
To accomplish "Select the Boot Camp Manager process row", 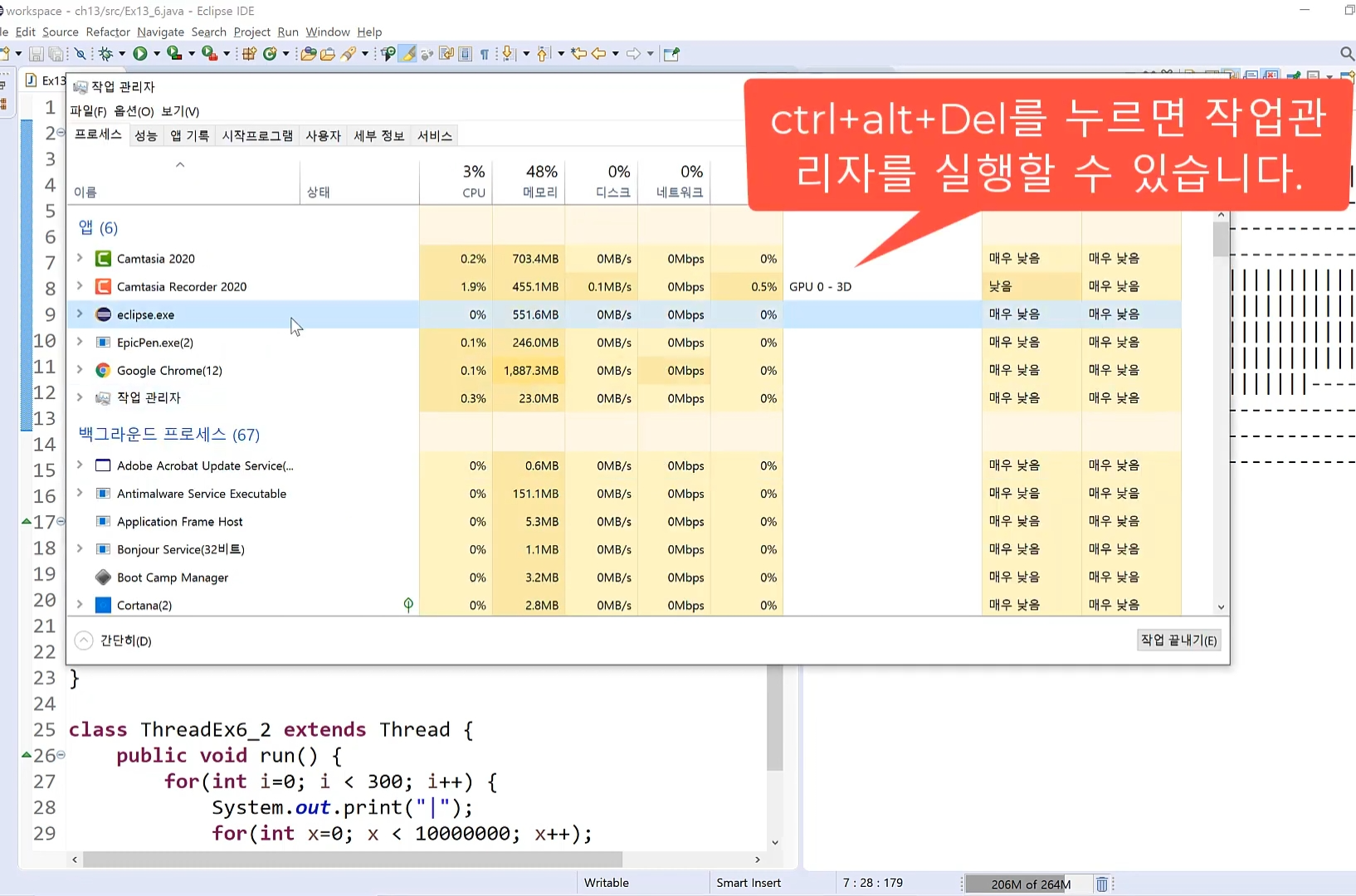I will point(624,577).
